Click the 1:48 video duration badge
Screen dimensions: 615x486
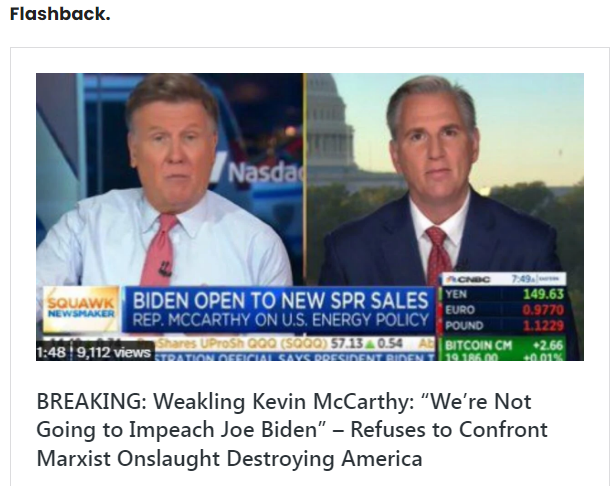pyautogui.click(x=51, y=352)
